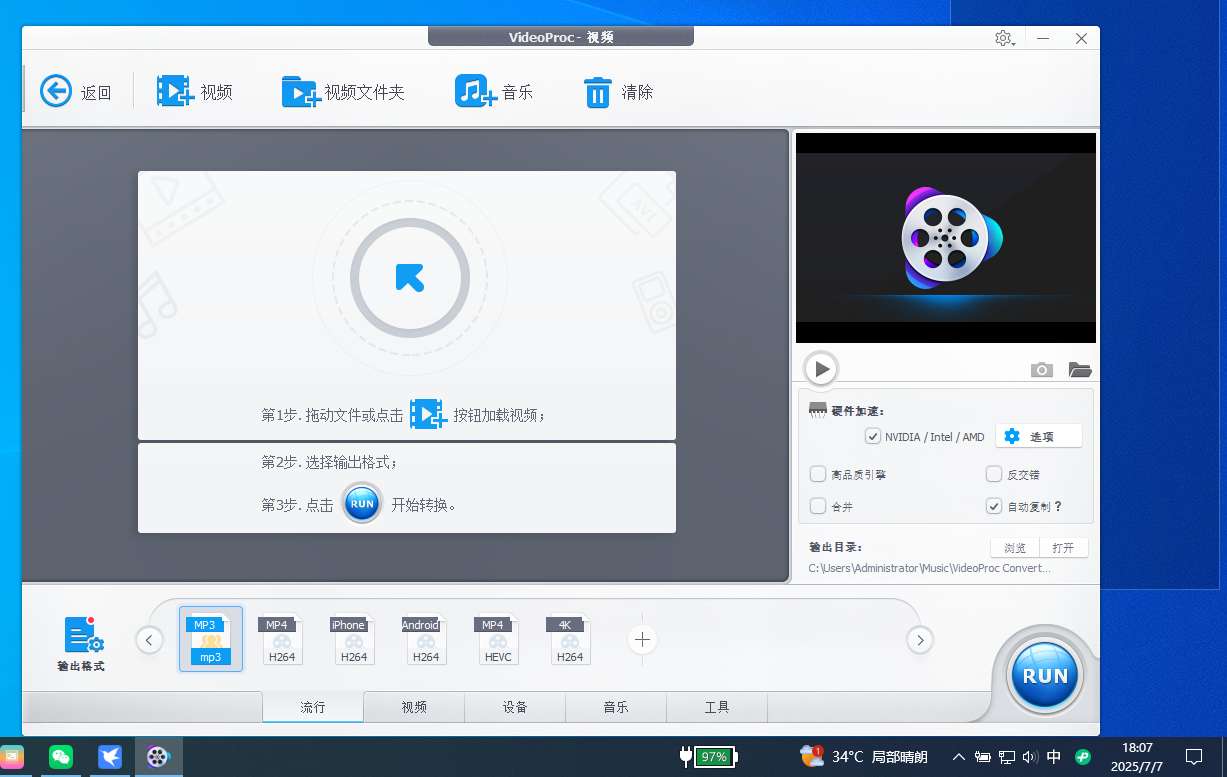Image resolution: width=1227 pixels, height=777 pixels.
Task: Click the preview video thumbnail
Action: click(946, 238)
